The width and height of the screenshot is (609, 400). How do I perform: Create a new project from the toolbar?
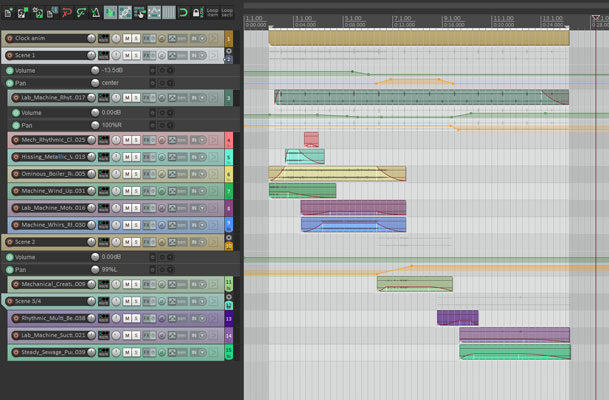[x=8, y=13]
